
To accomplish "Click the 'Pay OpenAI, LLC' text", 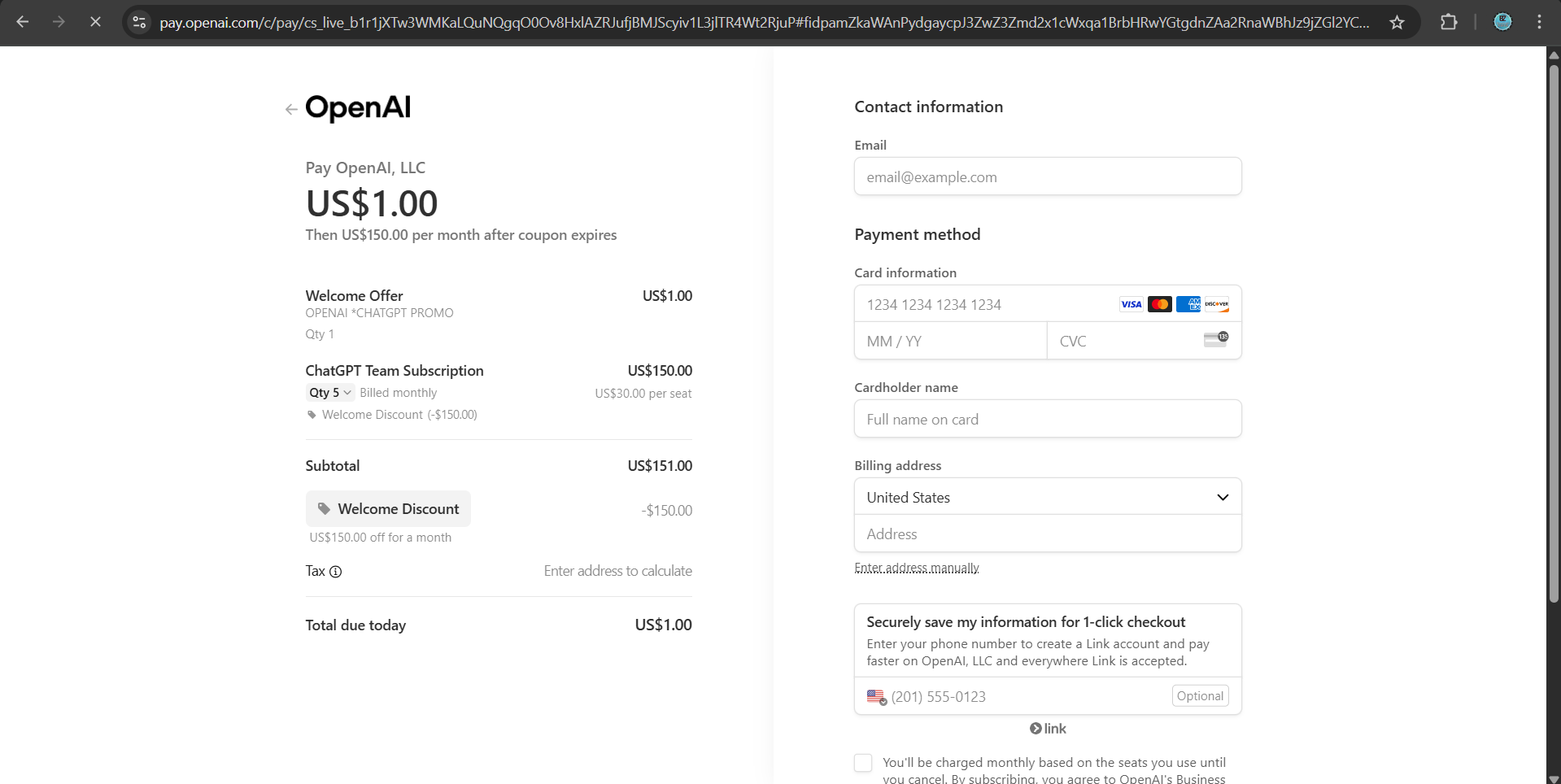I will point(365,168).
